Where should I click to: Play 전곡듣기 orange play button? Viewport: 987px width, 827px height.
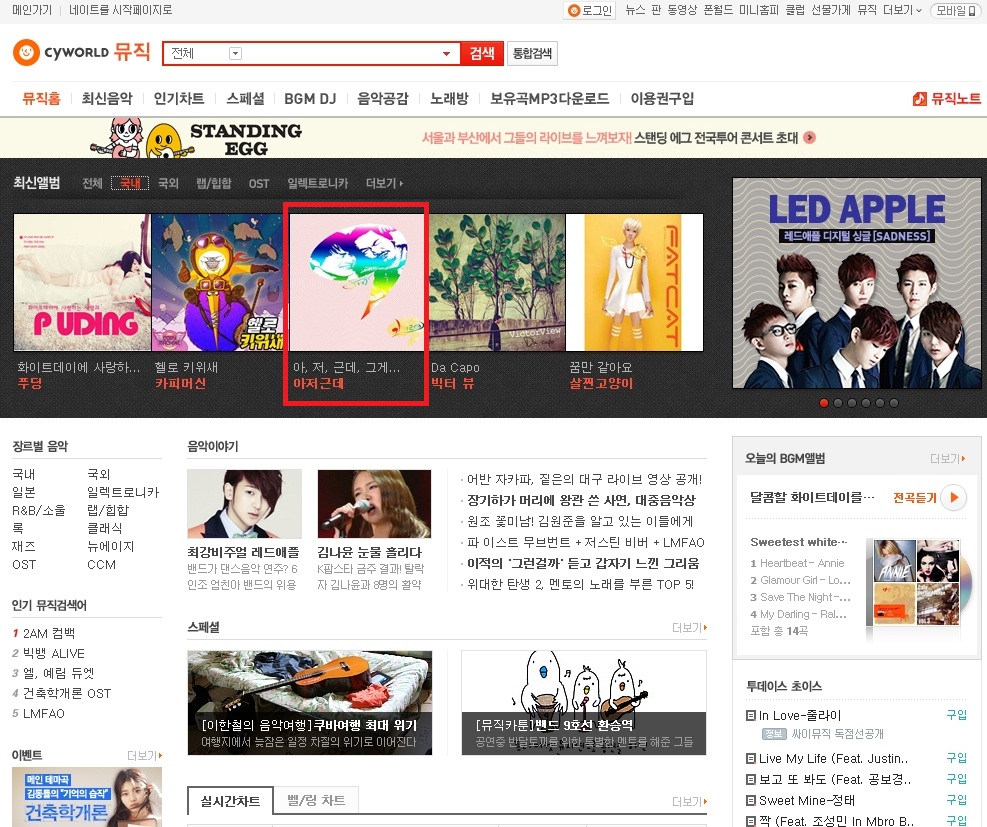[953, 497]
